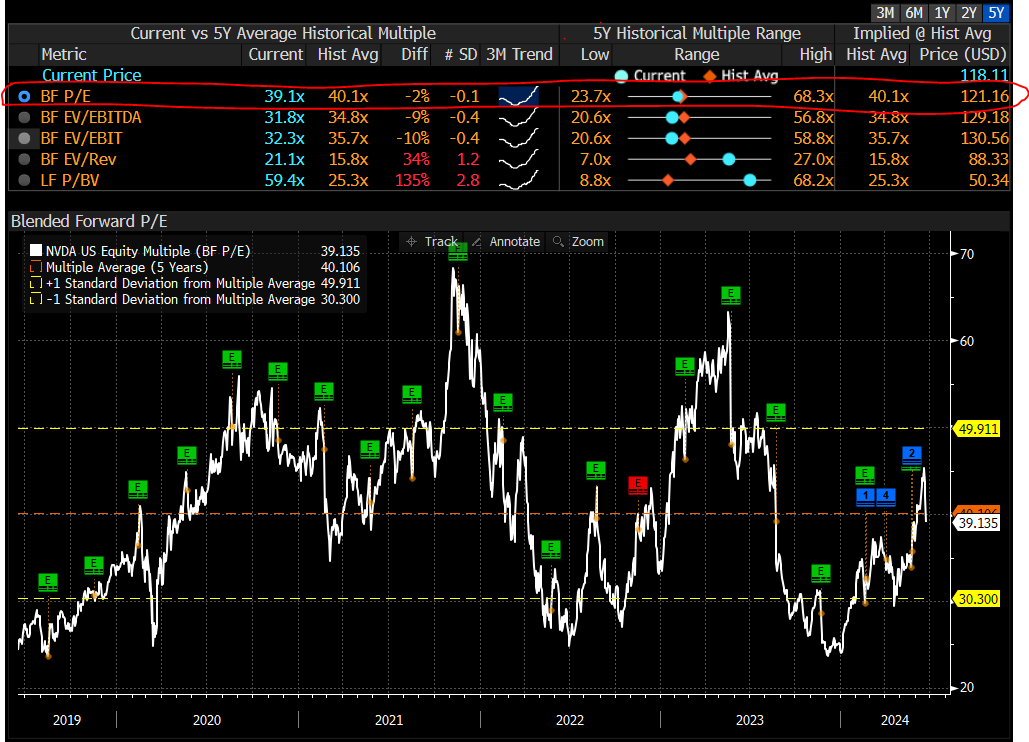Select the BF EV/Rev radio button
The image size is (1029, 742).
(x=25, y=160)
